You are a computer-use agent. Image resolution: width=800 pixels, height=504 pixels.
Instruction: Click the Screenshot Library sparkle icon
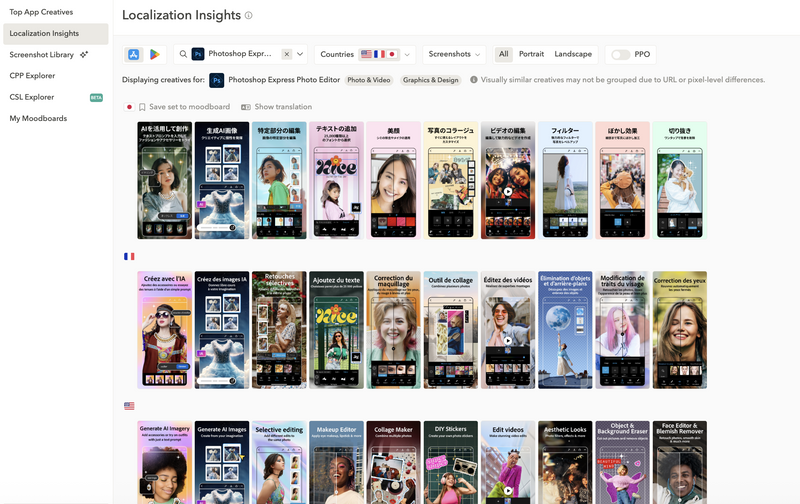pyautogui.click(x=84, y=54)
